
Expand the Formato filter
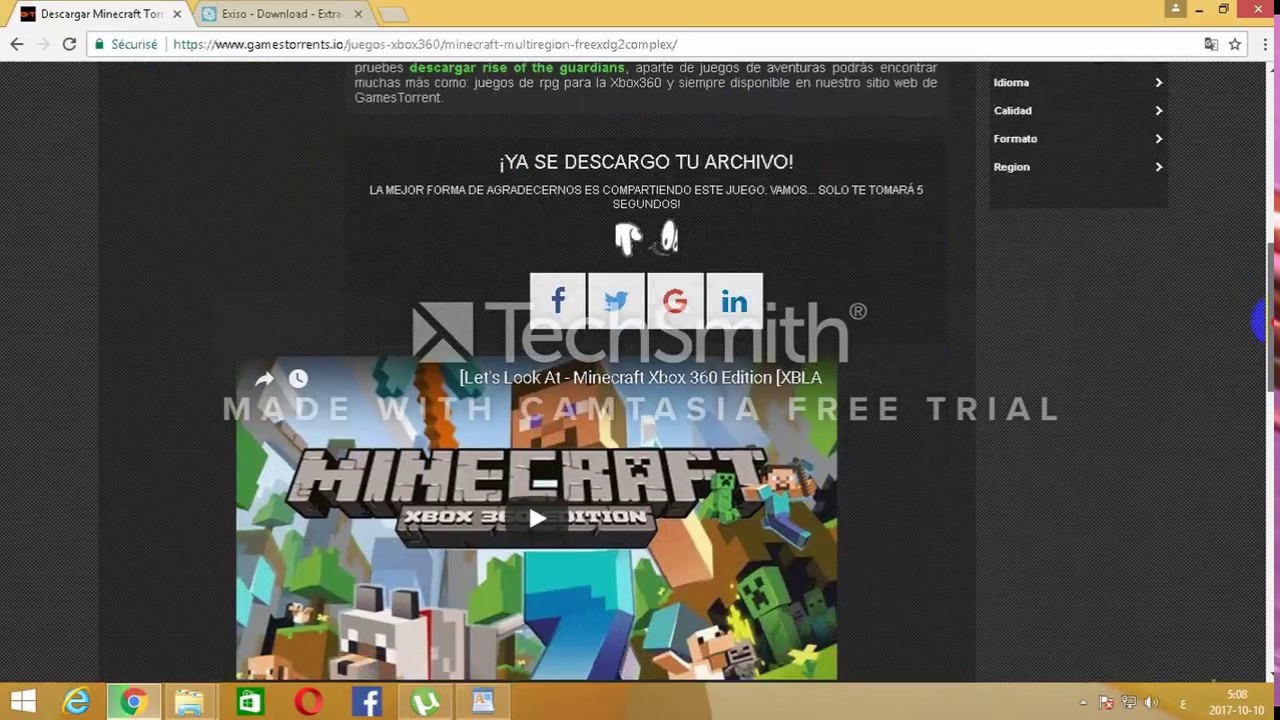(1078, 139)
